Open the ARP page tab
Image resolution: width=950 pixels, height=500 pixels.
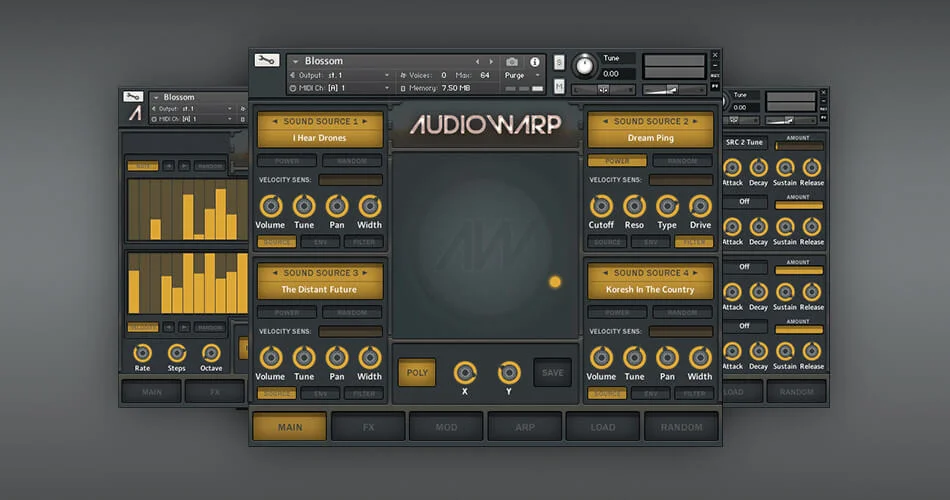click(x=525, y=427)
